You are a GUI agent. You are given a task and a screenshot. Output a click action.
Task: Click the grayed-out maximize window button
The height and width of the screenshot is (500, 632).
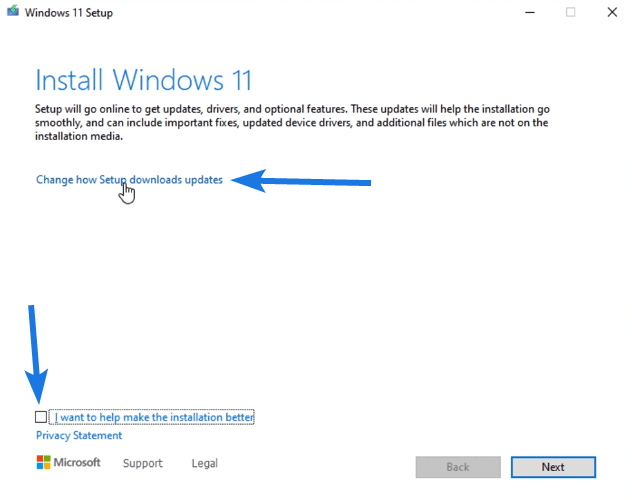[570, 12]
